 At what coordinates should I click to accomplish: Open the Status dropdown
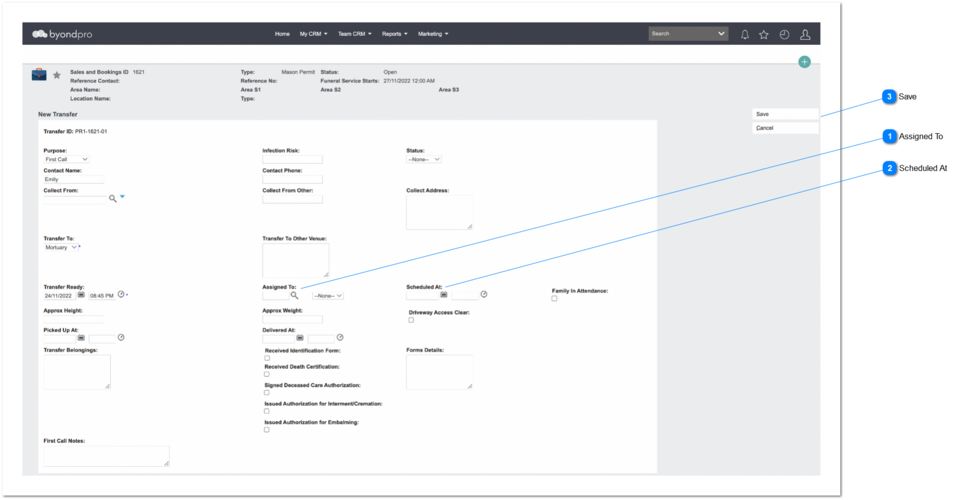click(424, 160)
